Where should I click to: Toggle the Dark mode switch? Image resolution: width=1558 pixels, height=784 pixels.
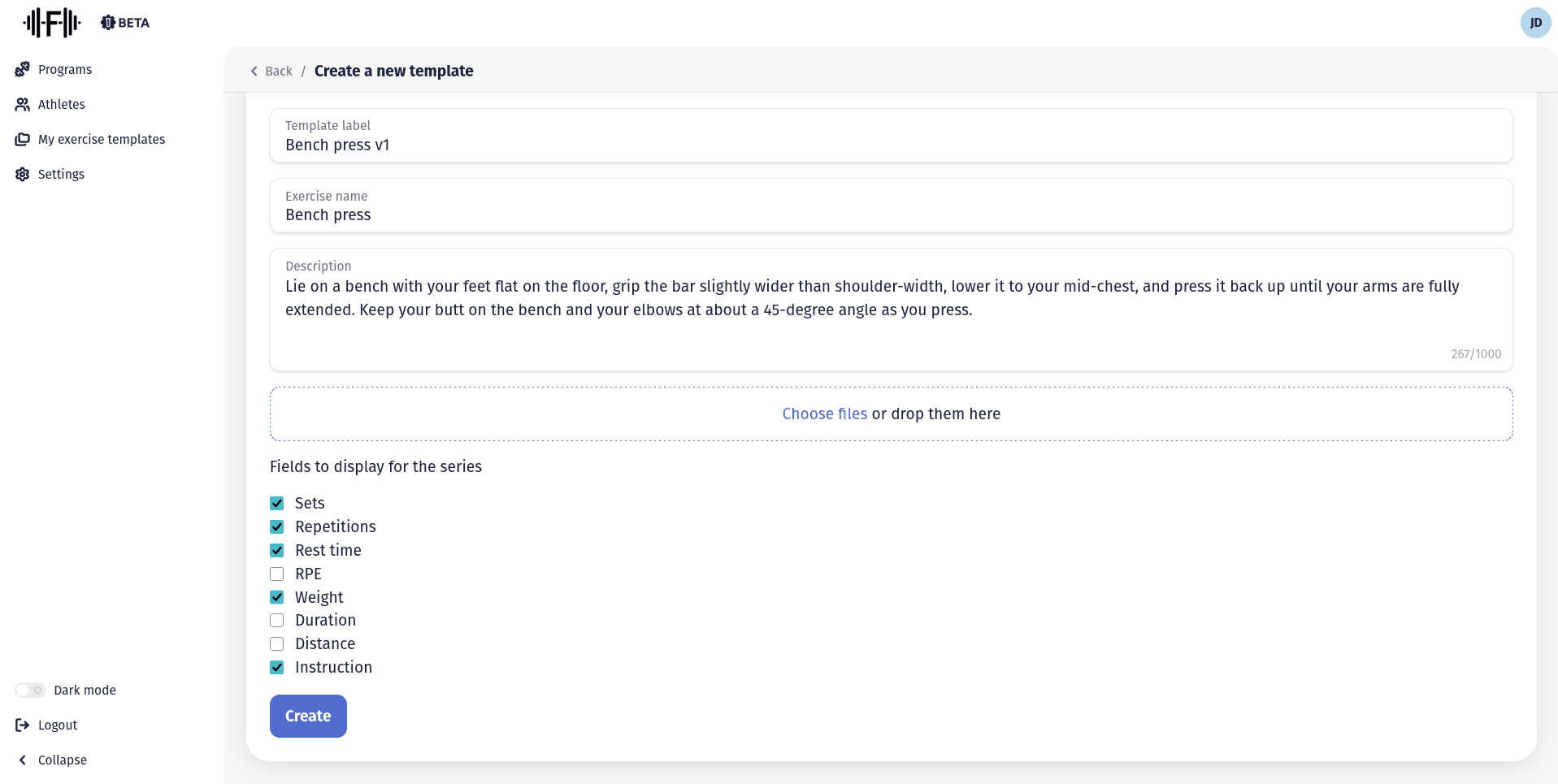click(30, 690)
